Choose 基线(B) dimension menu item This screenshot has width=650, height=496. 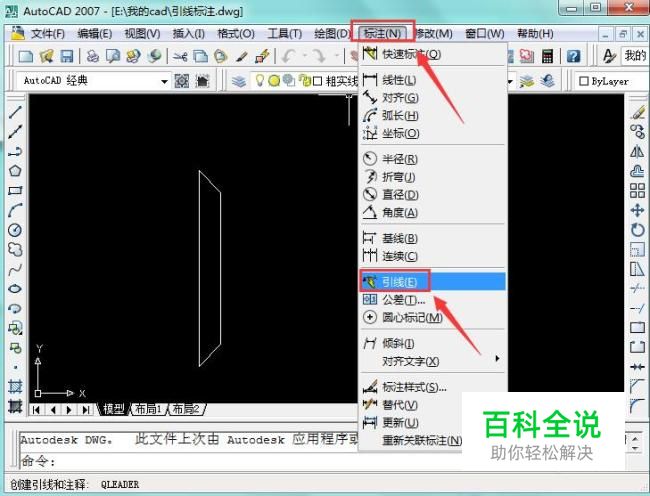click(x=433, y=238)
